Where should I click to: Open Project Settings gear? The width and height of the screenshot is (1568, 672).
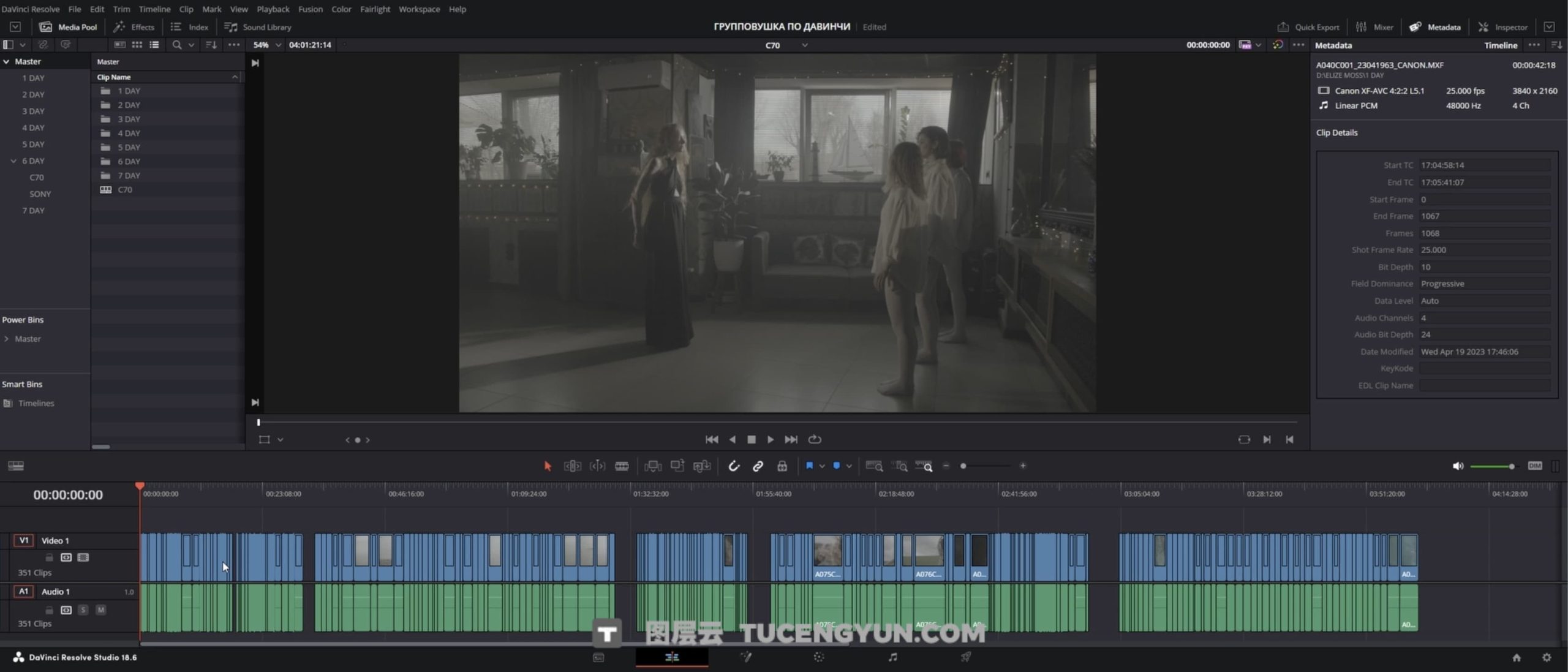(1547, 657)
